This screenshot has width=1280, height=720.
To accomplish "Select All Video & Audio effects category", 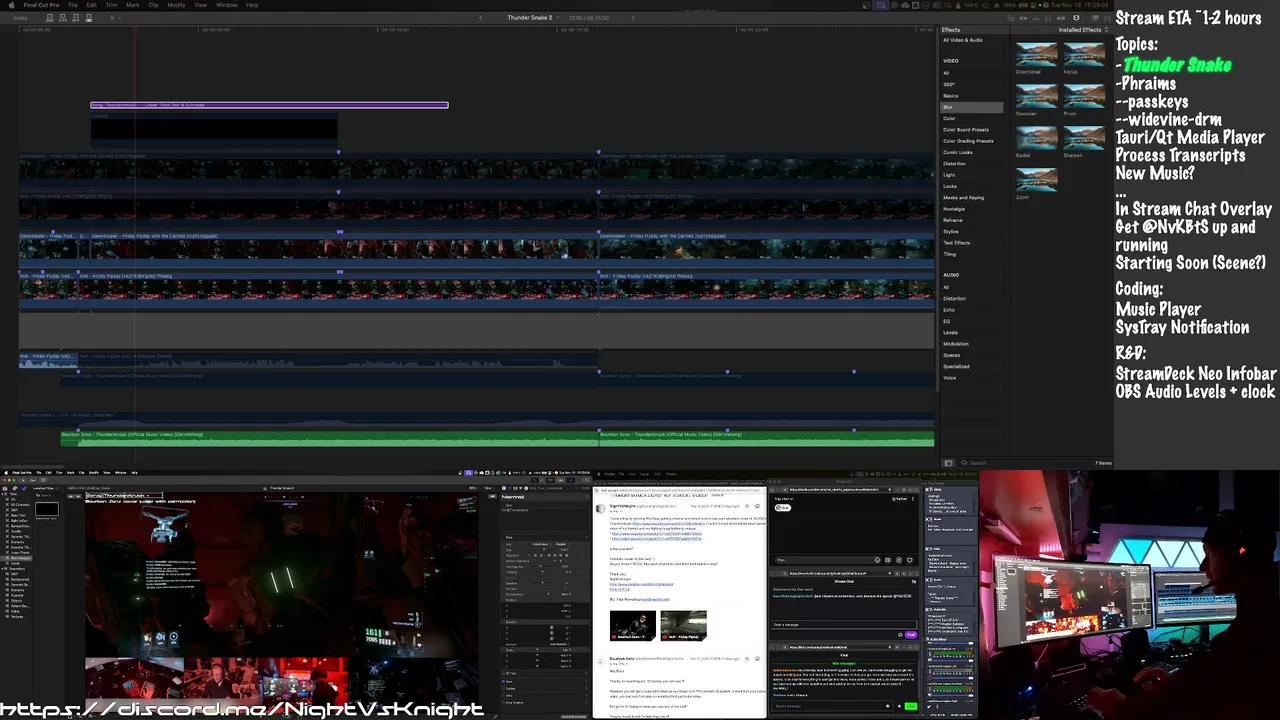I will coord(963,40).
